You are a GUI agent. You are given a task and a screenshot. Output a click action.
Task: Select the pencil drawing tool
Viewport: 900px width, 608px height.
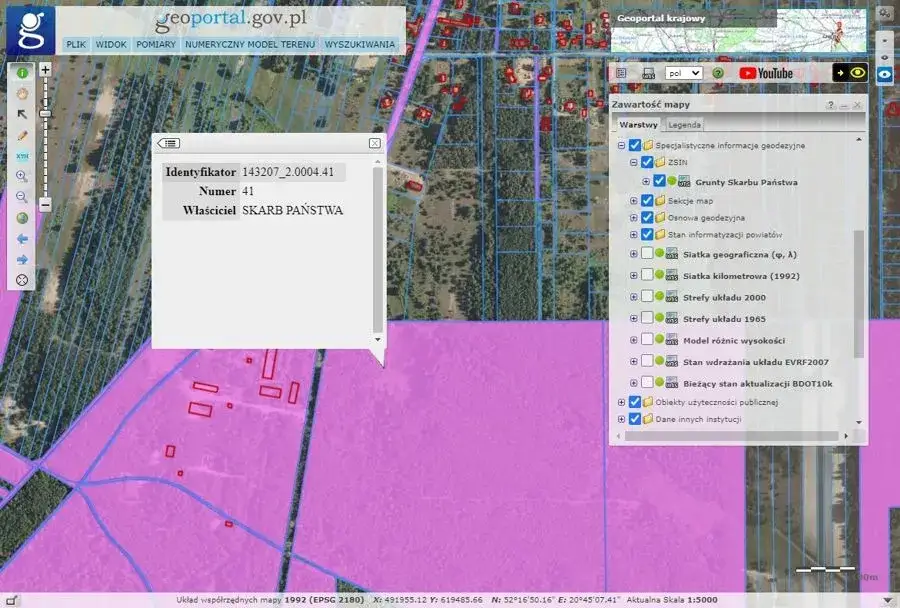pyautogui.click(x=22, y=135)
